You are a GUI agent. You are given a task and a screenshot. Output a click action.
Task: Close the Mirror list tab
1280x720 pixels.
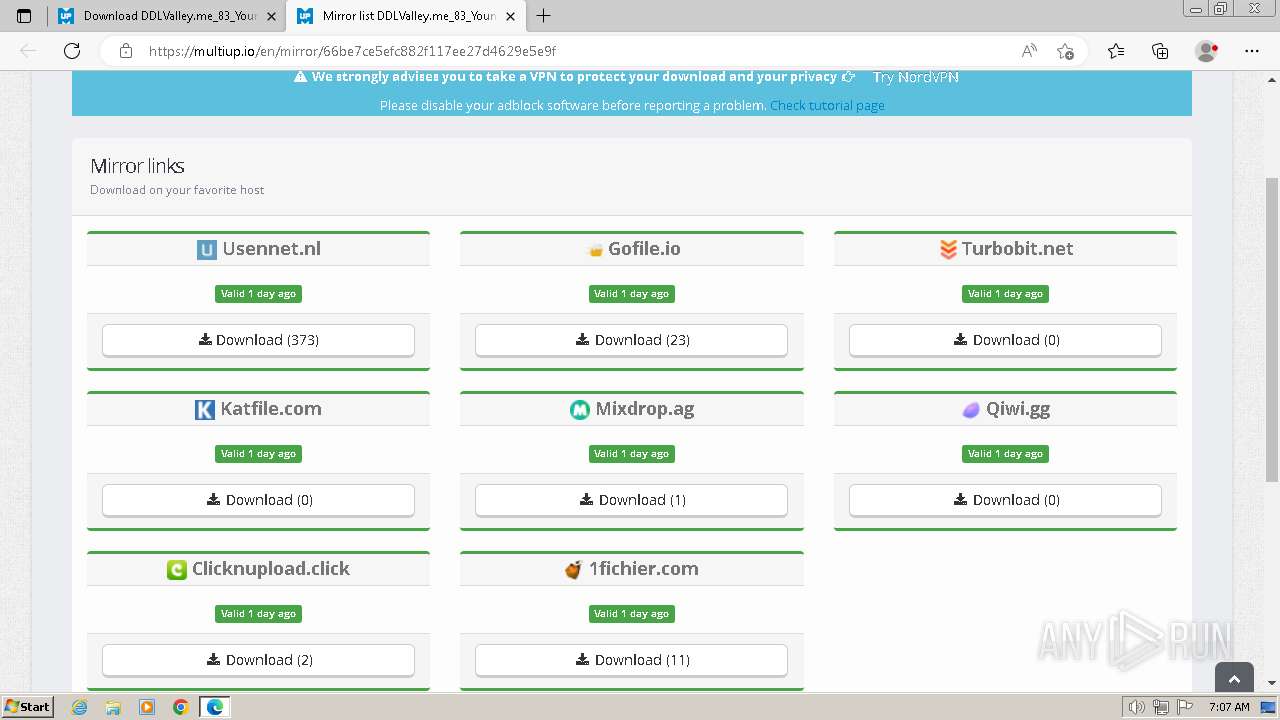[x=510, y=16]
